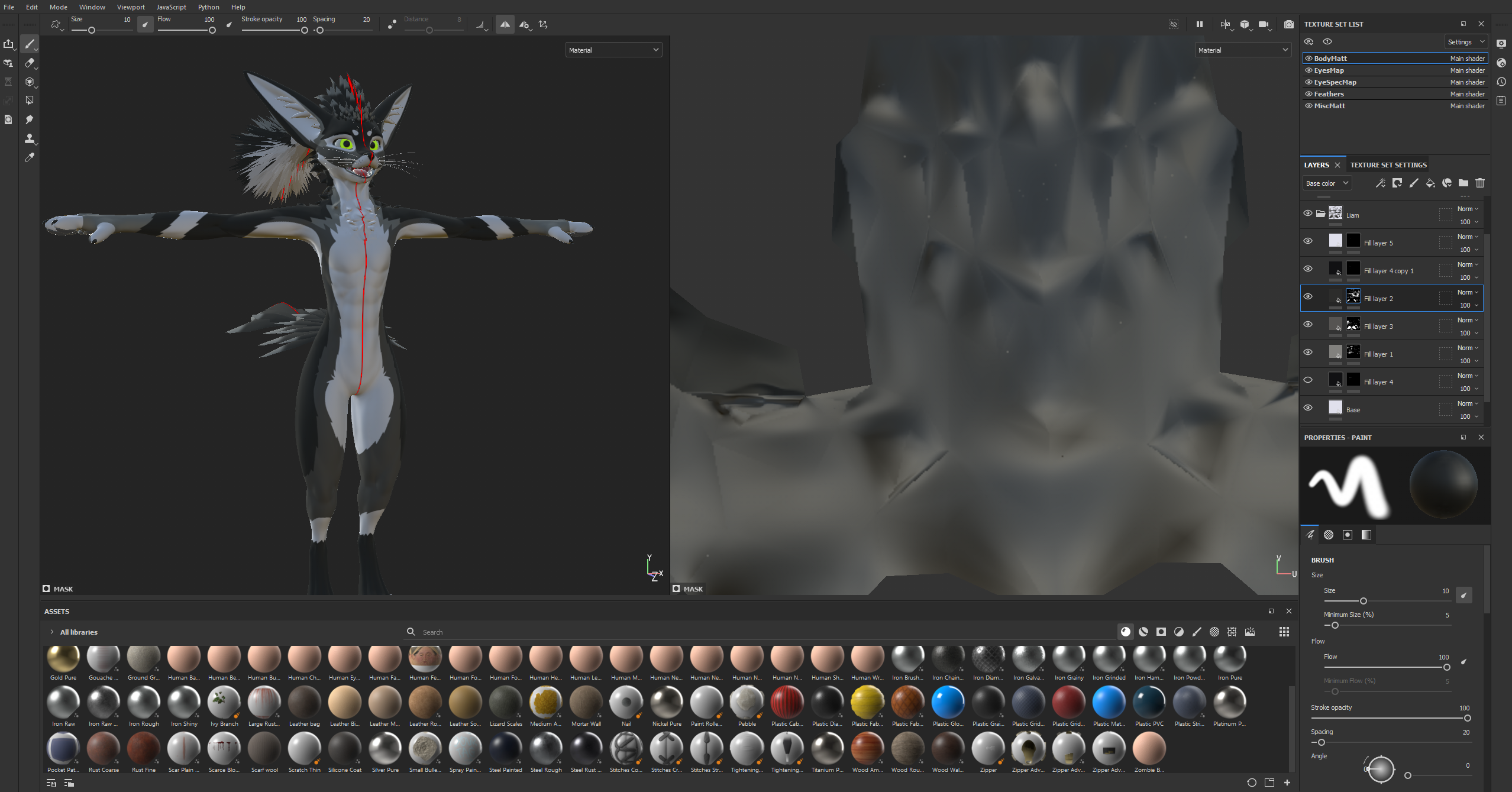
Task: Select Fill layer 1 in Layers
Action: coord(1392,354)
